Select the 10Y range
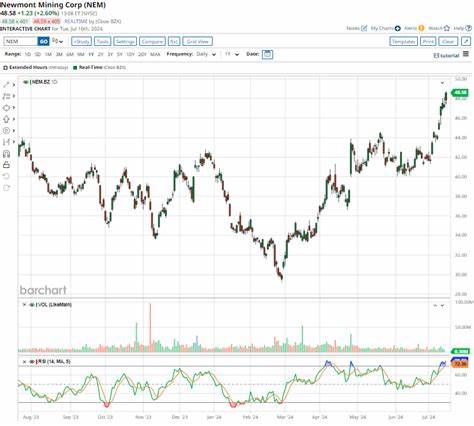This screenshot has width=474, height=426. 130,54
